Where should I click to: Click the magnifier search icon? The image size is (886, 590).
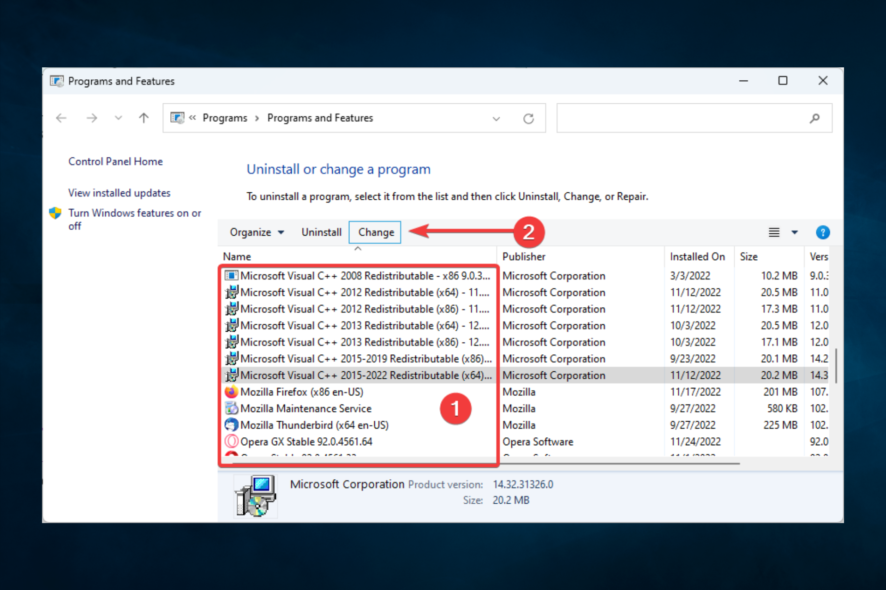coord(814,118)
